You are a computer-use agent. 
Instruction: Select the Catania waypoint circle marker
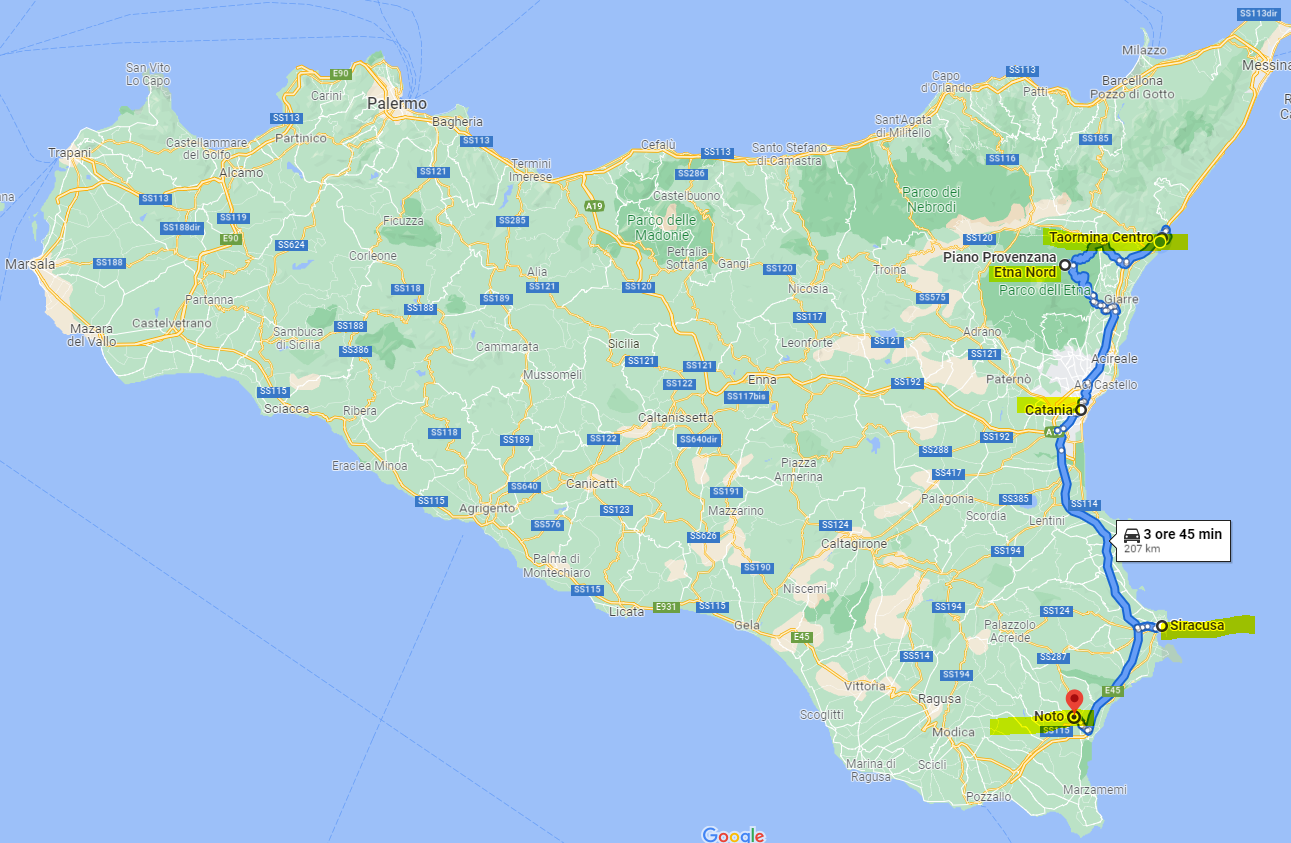click(x=1081, y=410)
